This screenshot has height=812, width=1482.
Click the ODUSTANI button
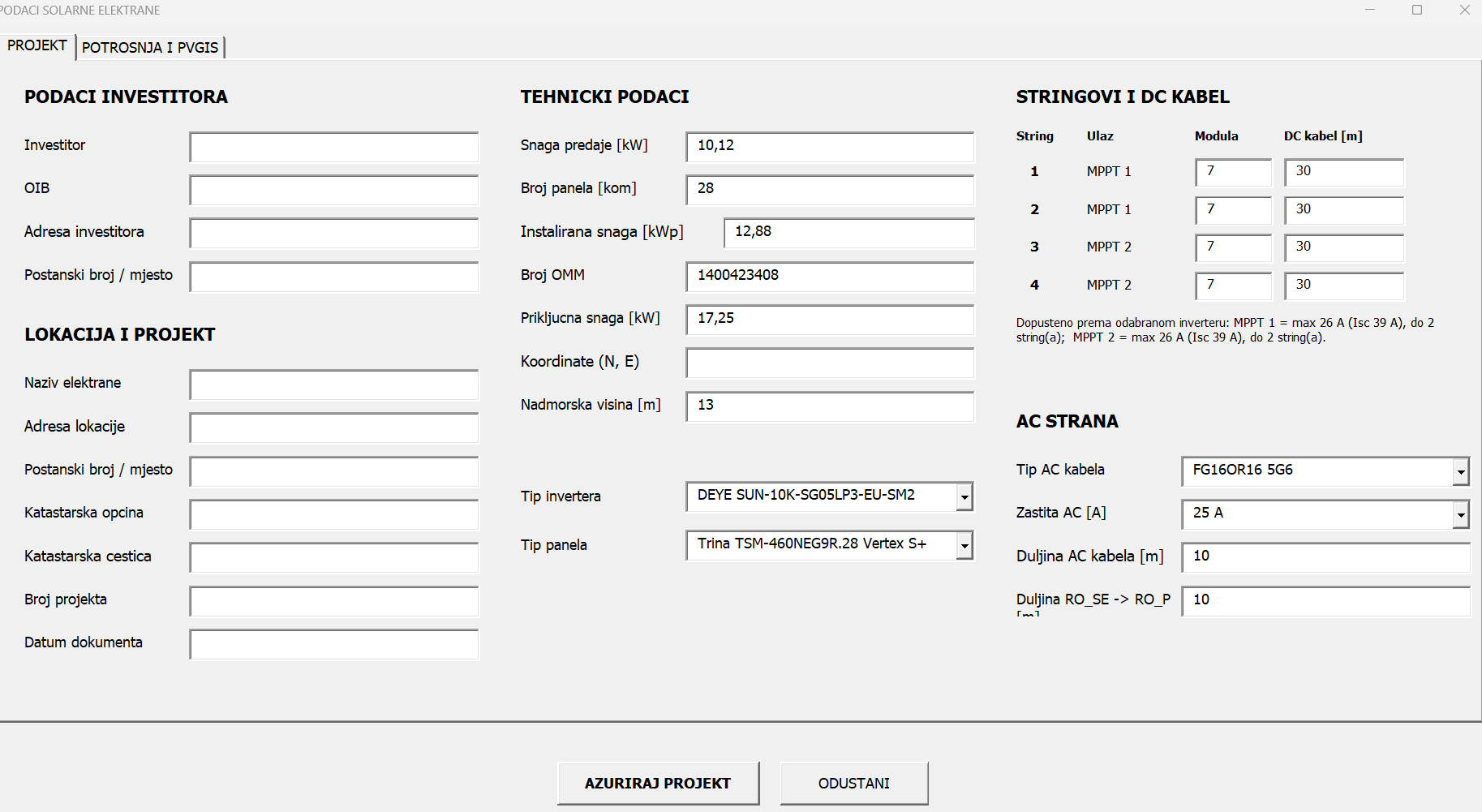(854, 783)
